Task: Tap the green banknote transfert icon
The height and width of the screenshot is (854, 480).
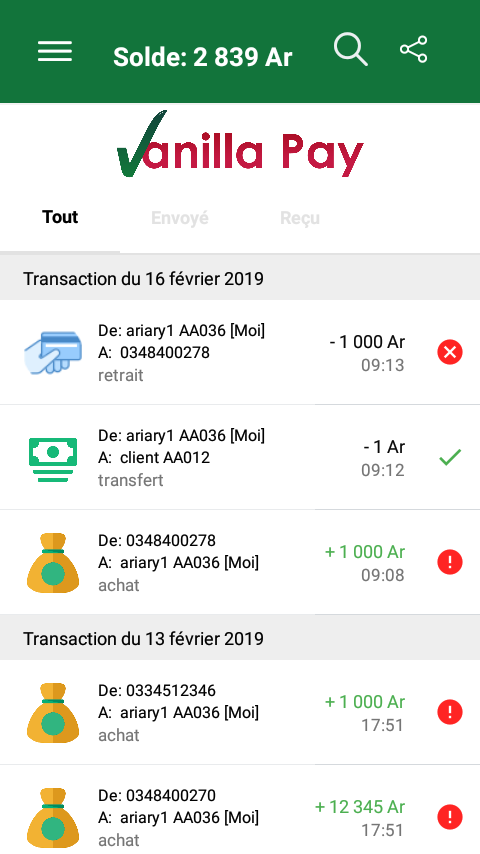Action: [x=53, y=459]
